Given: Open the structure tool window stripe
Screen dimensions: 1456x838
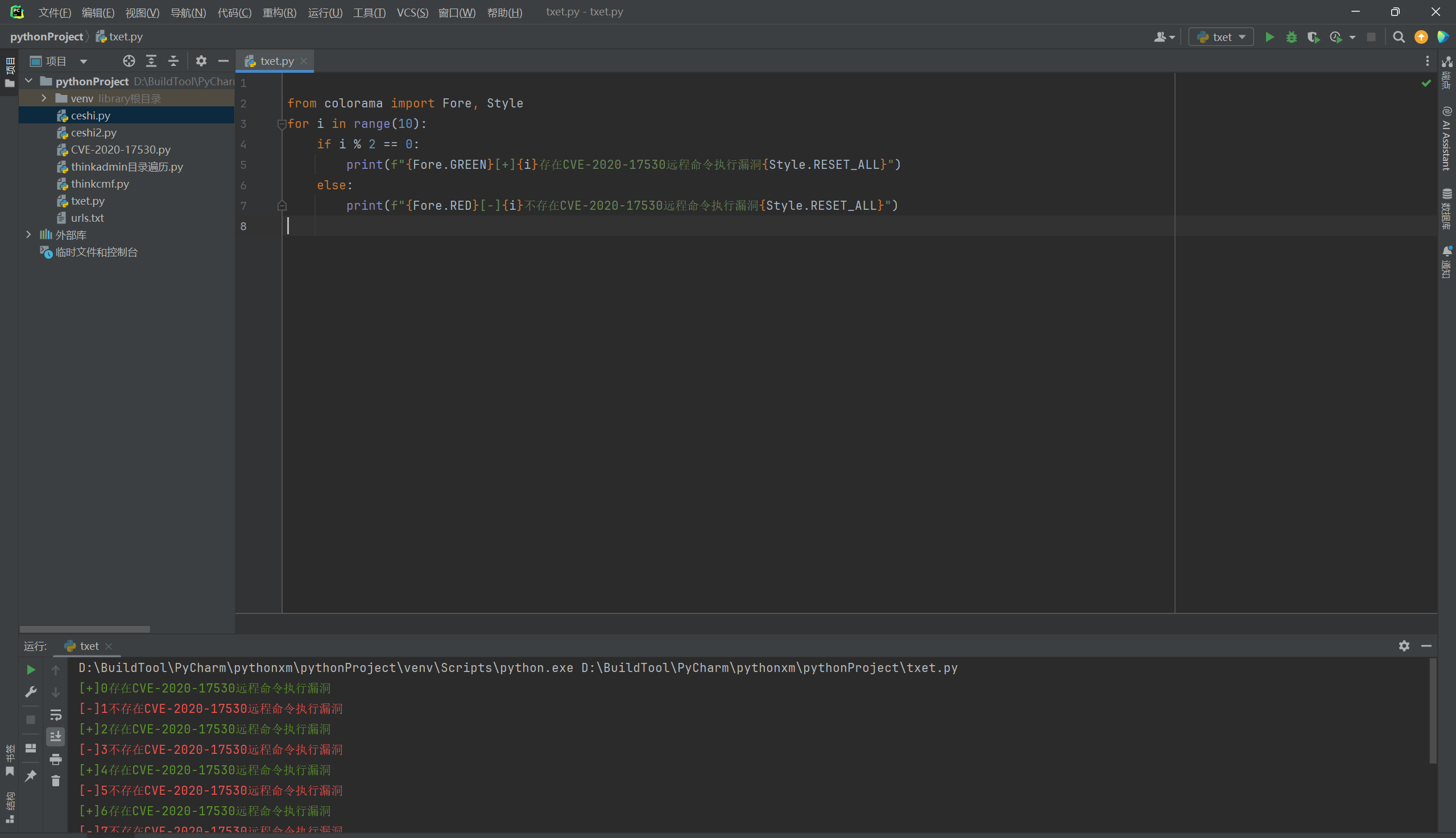Looking at the screenshot, I should [10, 807].
